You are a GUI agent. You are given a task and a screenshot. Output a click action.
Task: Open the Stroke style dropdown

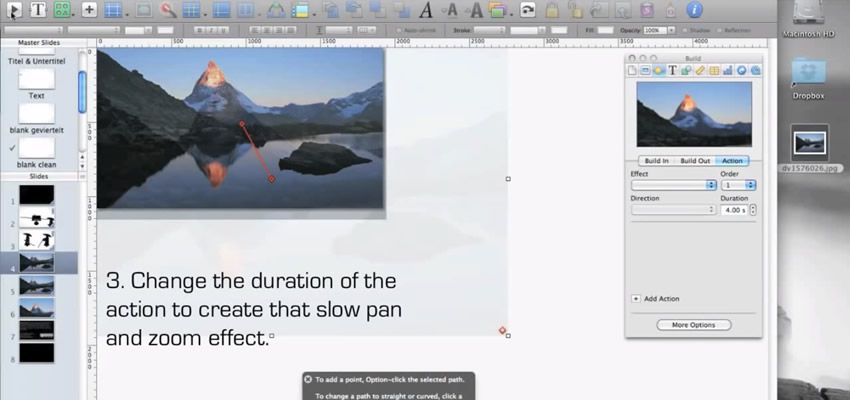[489, 30]
